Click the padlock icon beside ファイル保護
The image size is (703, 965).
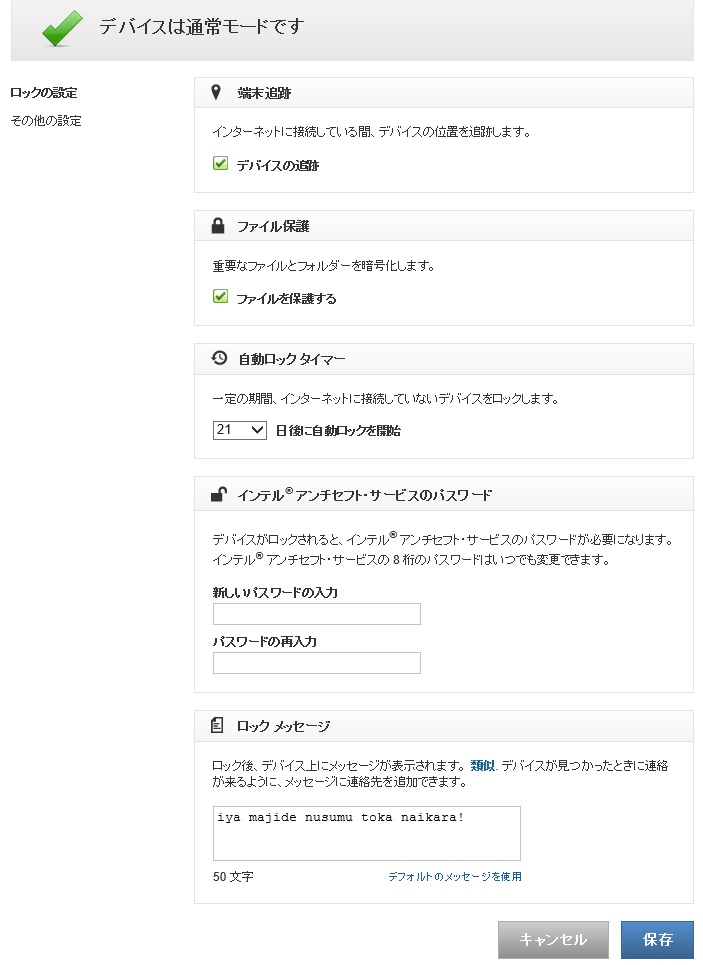[218, 226]
